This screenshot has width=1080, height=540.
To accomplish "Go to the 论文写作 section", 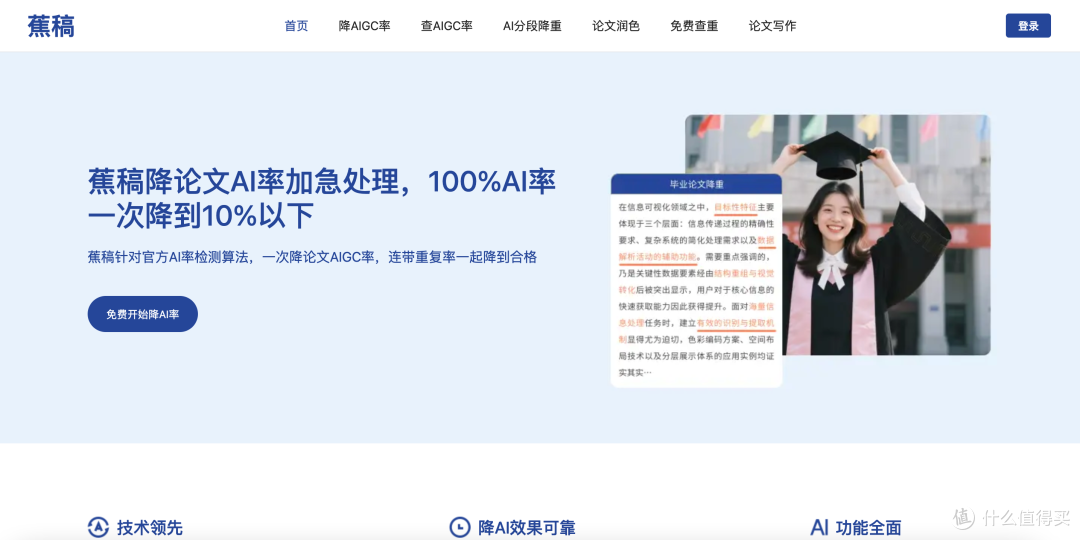I will click(x=772, y=26).
